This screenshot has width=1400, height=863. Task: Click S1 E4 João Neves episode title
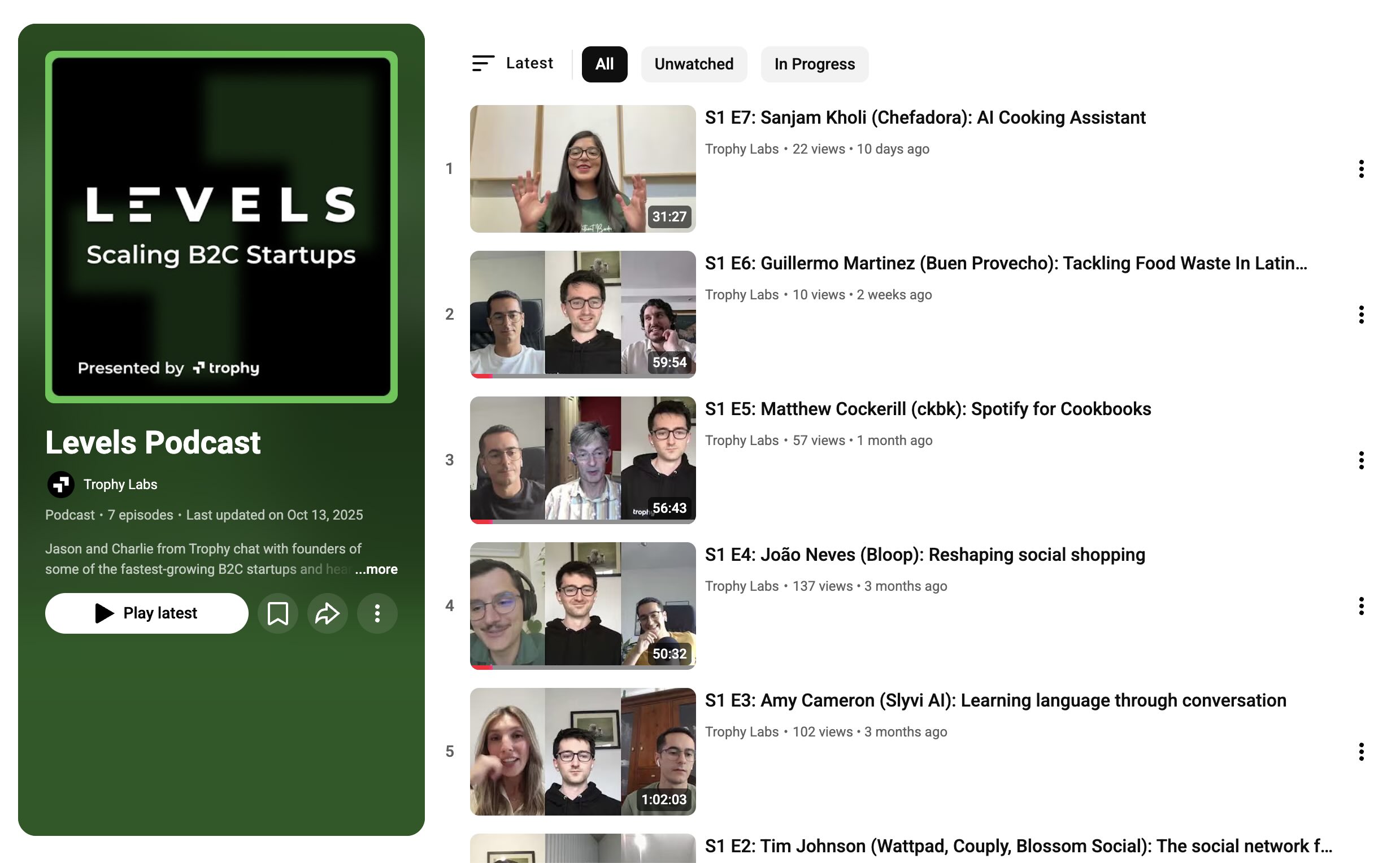[924, 555]
